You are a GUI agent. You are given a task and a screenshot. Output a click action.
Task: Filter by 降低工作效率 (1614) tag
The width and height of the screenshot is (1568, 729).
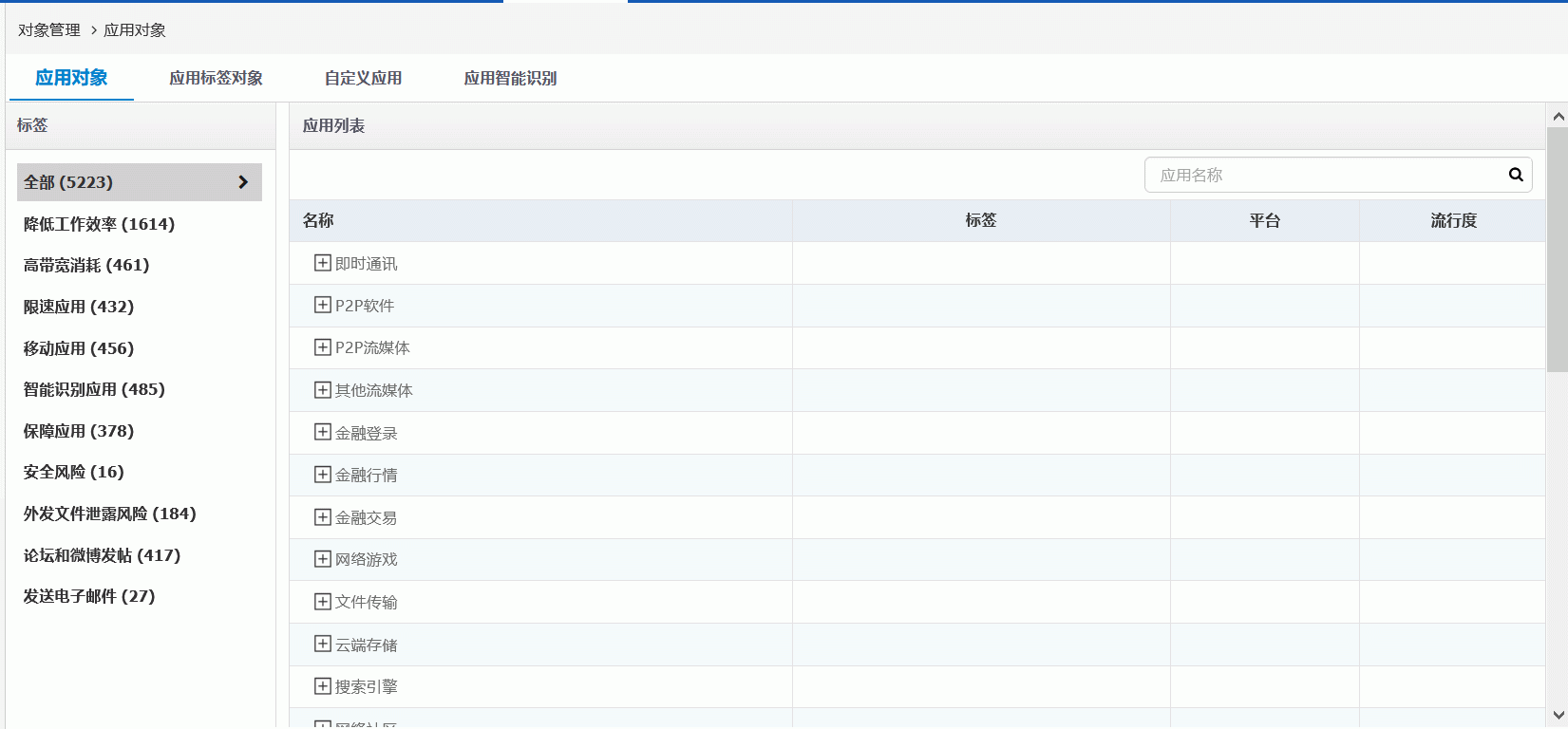(99, 224)
